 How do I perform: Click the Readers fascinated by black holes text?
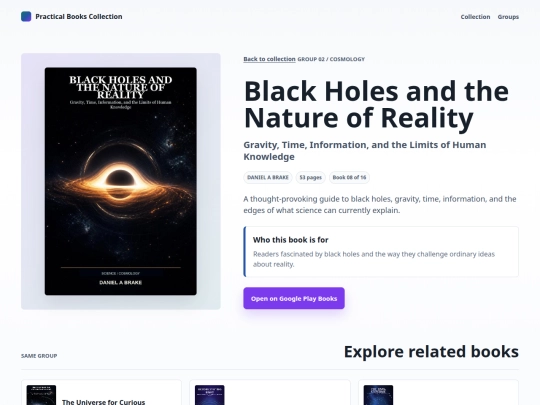tap(374, 259)
